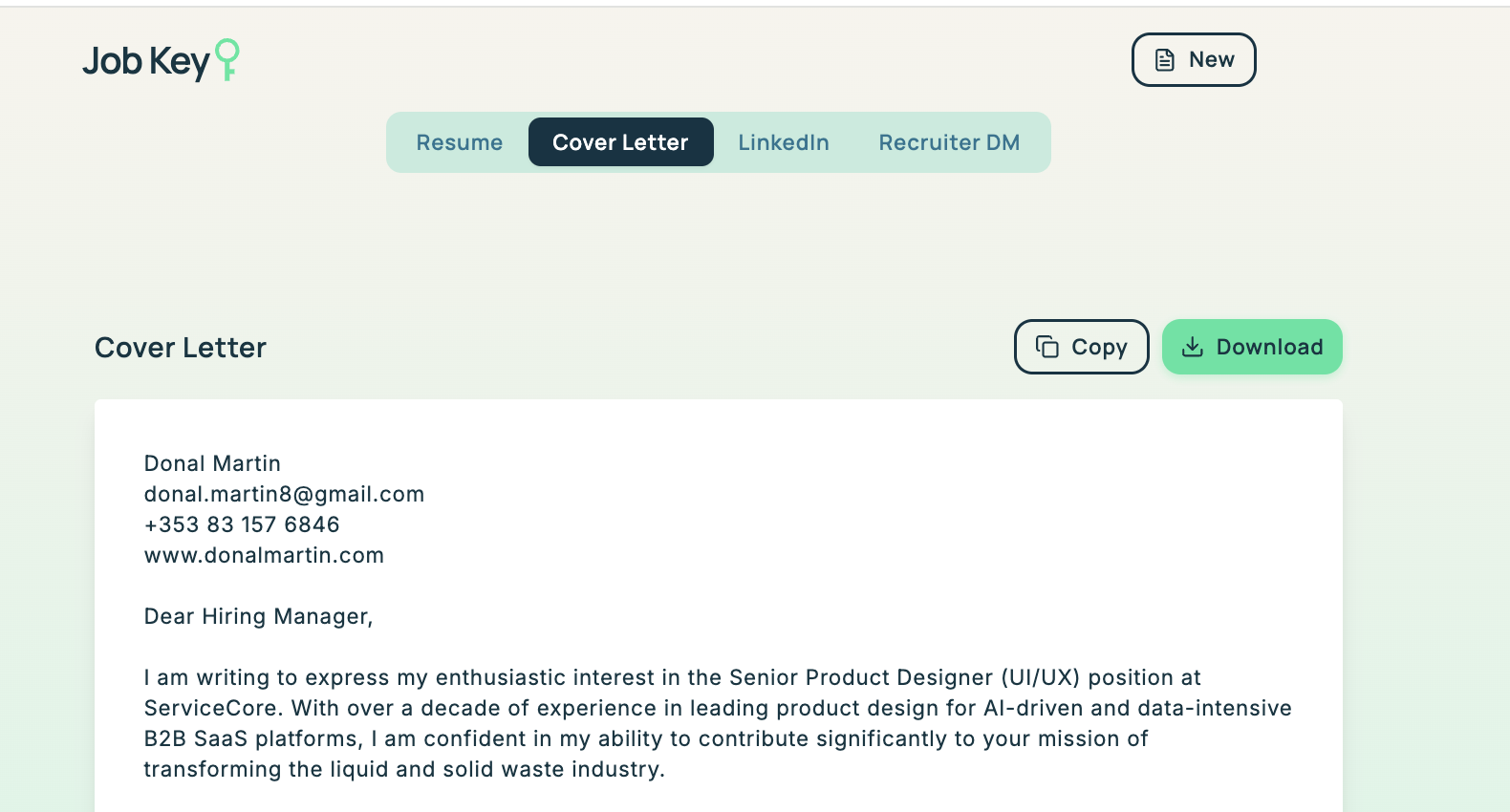The image size is (1510, 812).
Task: Click the copy icon beside Copy
Action: pyautogui.click(x=1047, y=347)
